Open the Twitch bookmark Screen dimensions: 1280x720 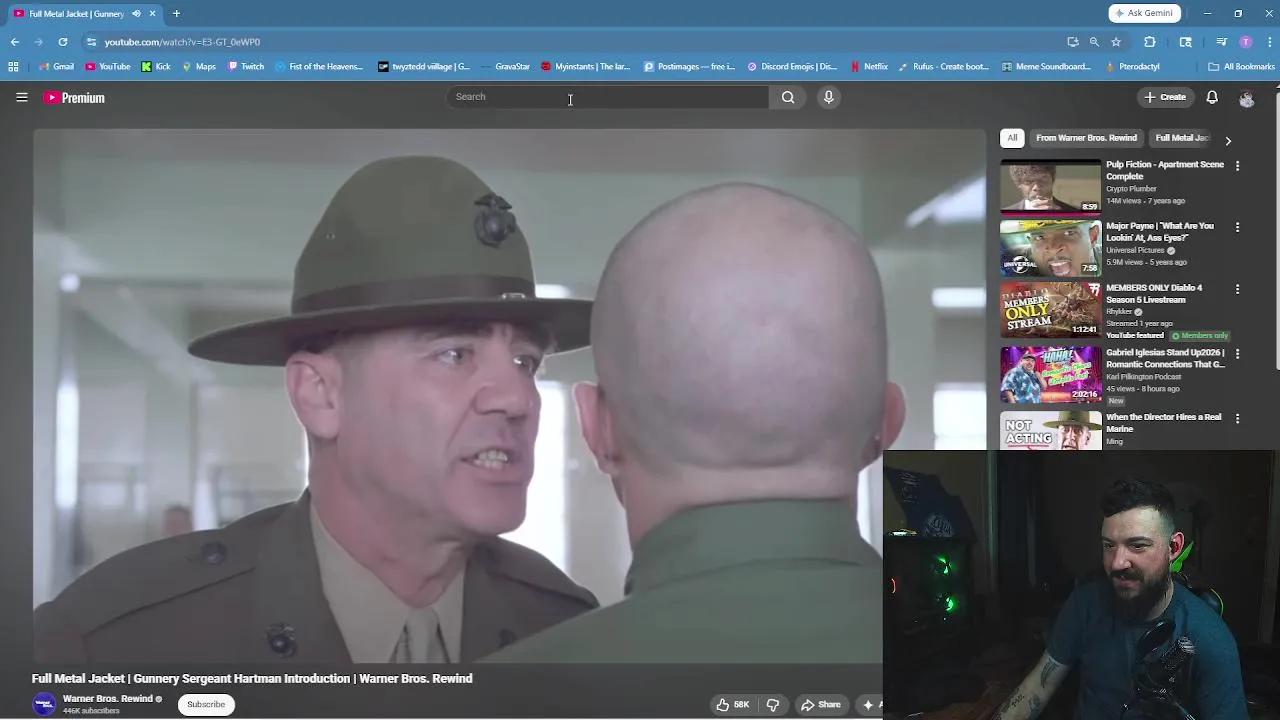[x=245, y=67]
